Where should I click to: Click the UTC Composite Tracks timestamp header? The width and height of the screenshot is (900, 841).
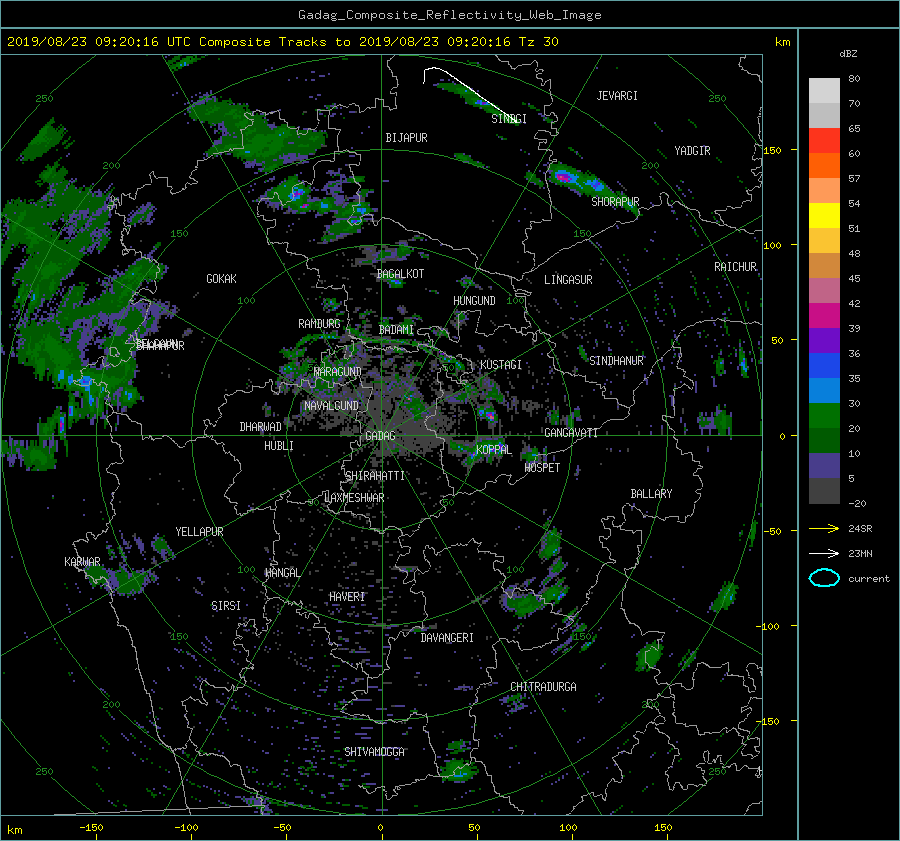click(x=282, y=42)
